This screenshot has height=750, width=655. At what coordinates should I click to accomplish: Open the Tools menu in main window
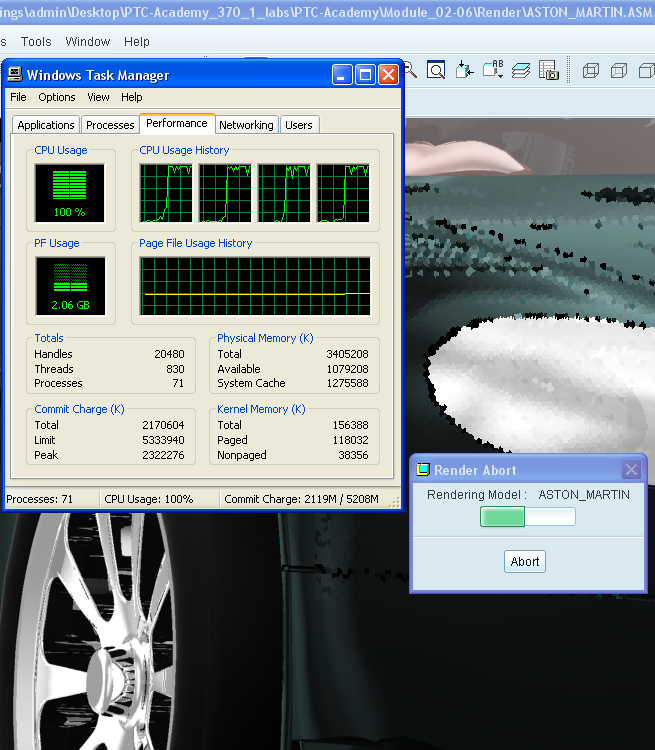[x=36, y=42]
